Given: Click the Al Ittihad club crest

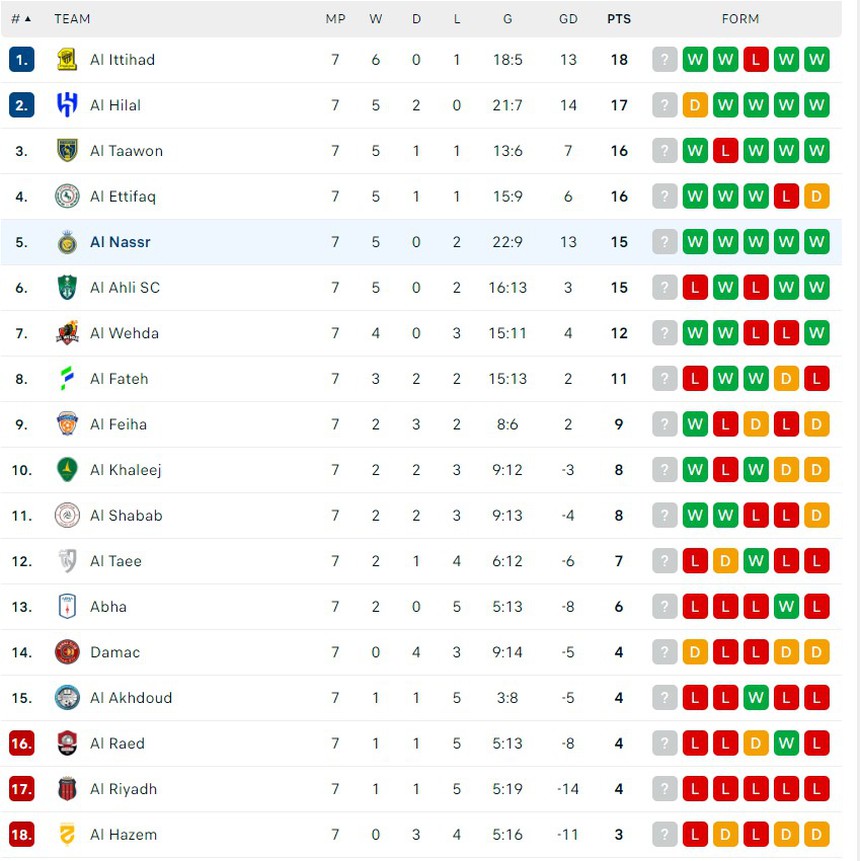Looking at the screenshot, I should 67,59.
